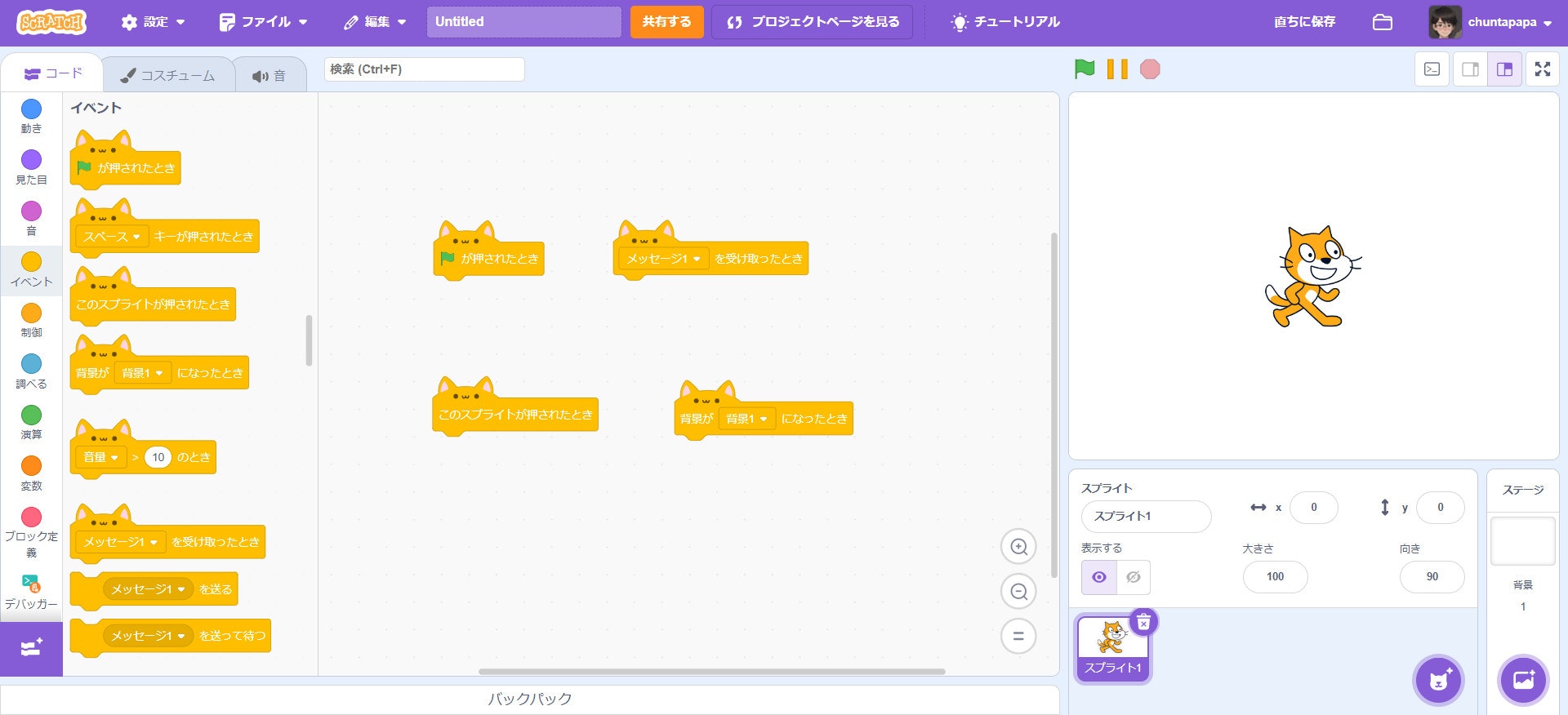Click 直ちに保存 (Save now)

click(1304, 22)
